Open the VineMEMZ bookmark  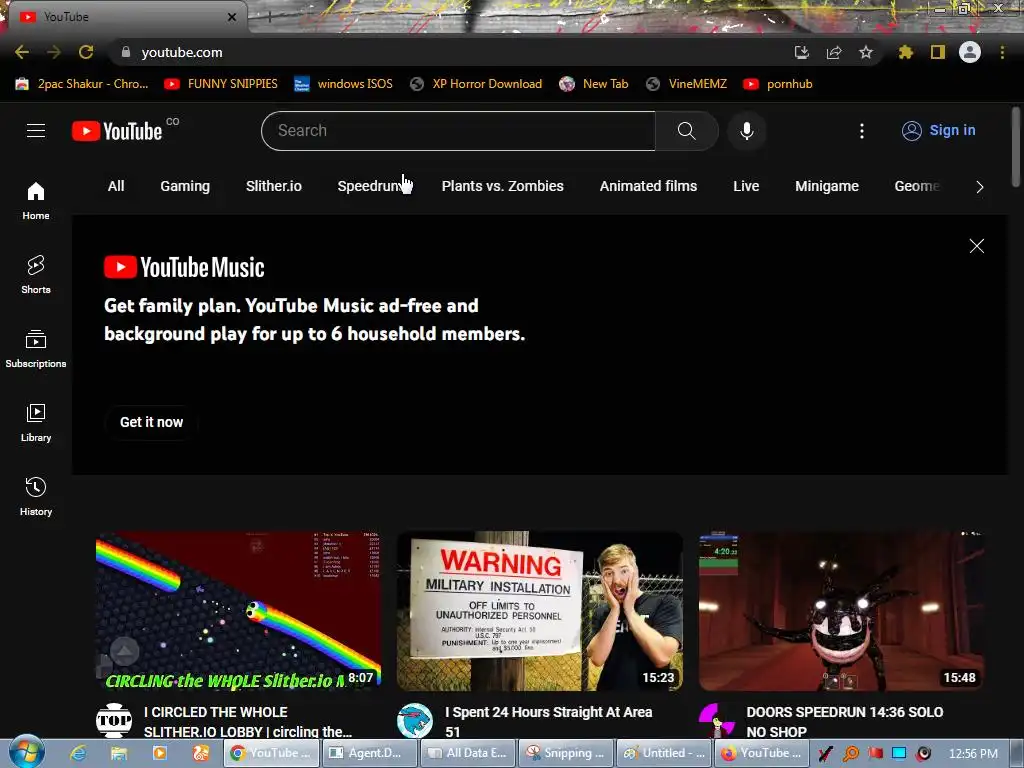coord(686,84)
